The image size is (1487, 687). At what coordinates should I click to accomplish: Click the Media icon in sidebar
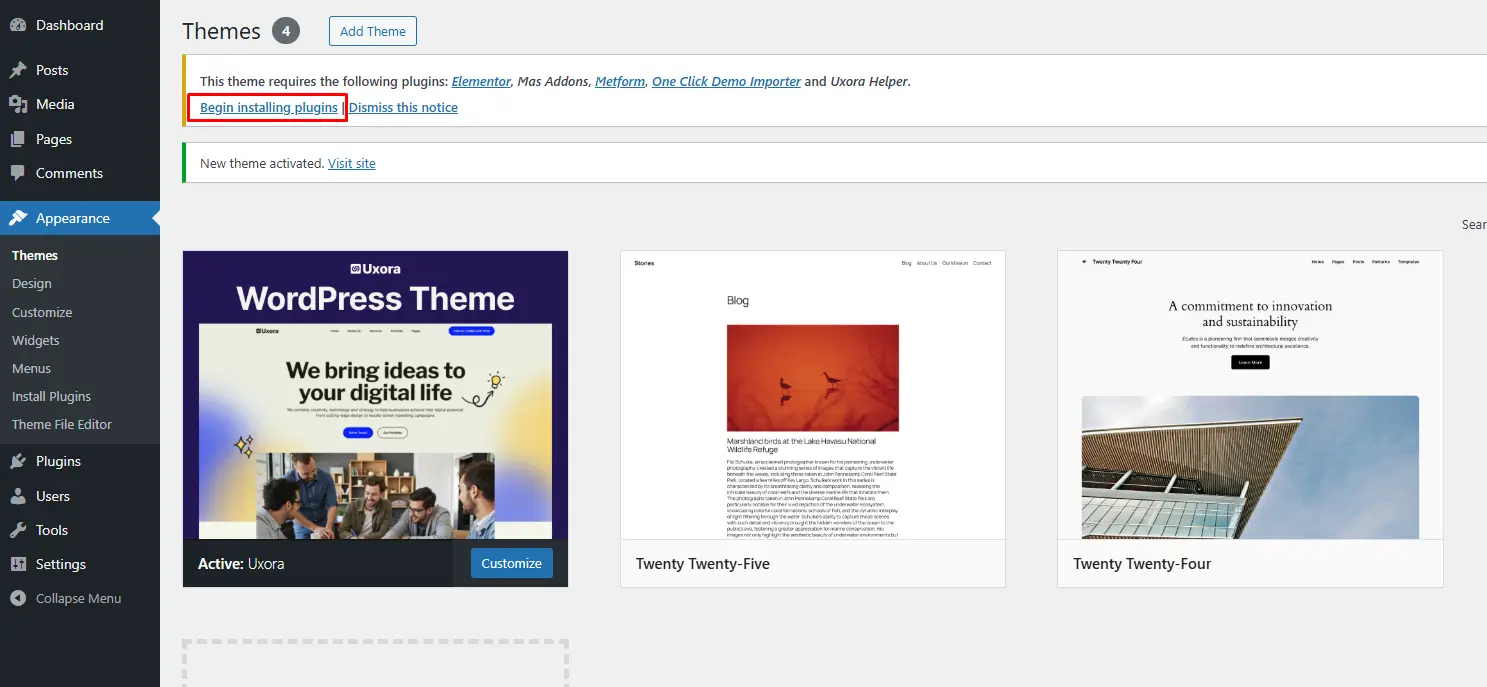click(18, 104)
